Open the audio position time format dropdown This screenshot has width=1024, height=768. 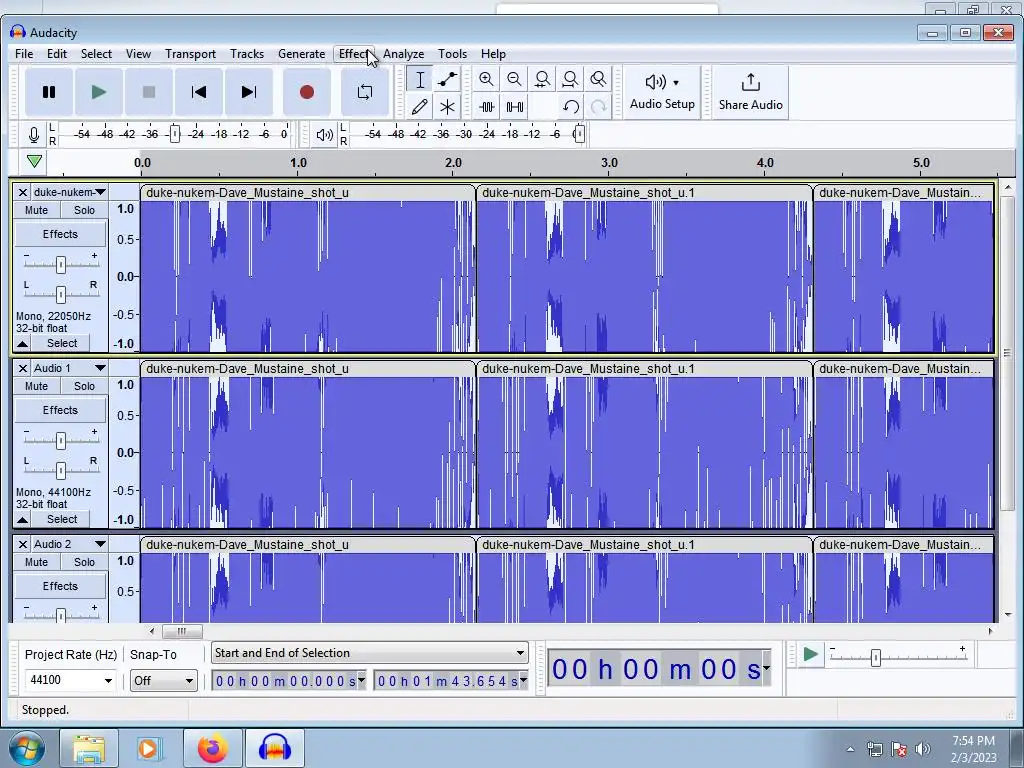(x=766, y=669)
